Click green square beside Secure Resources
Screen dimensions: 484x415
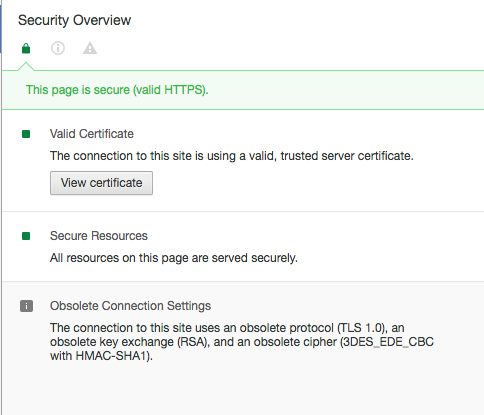tap(26, 236)
